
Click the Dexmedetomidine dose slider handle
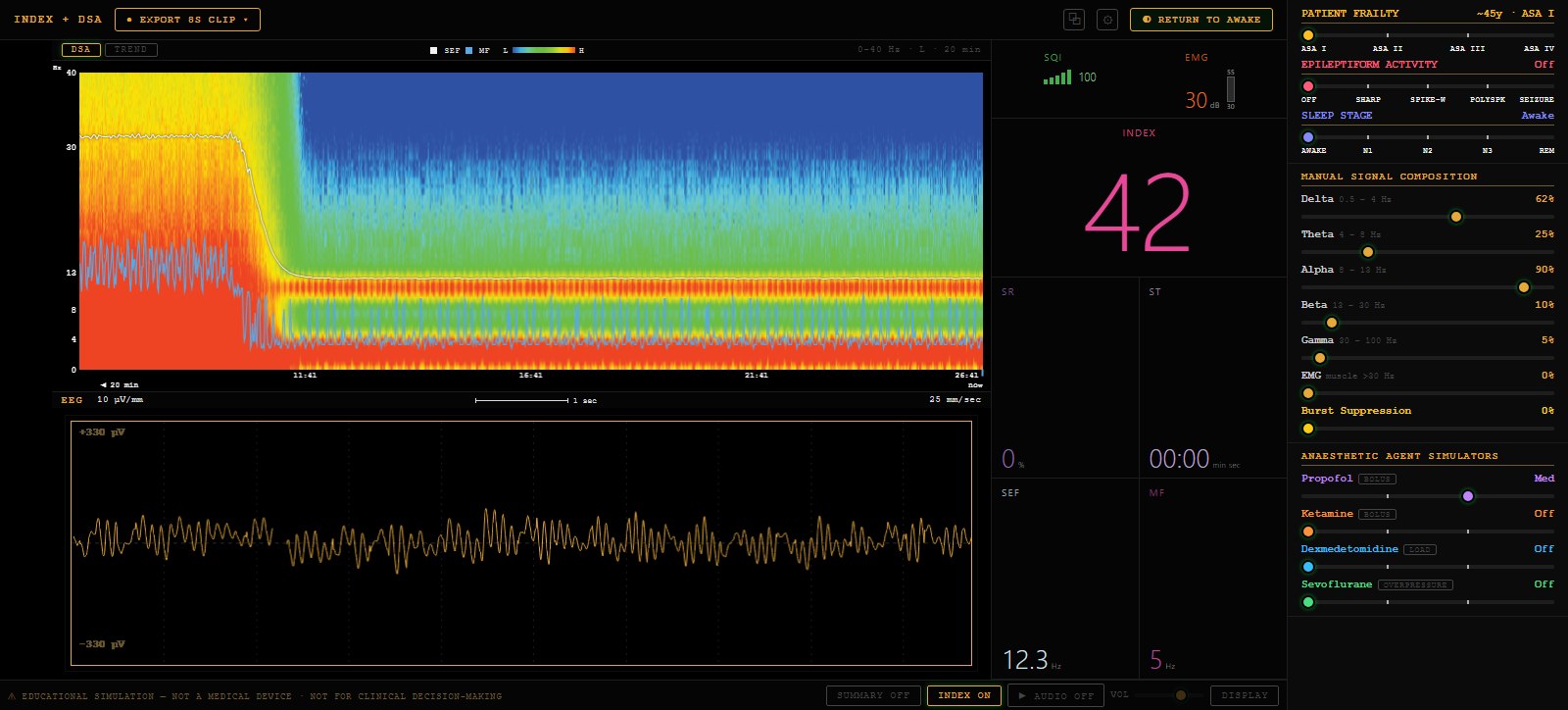click(x=1308, y=567)
